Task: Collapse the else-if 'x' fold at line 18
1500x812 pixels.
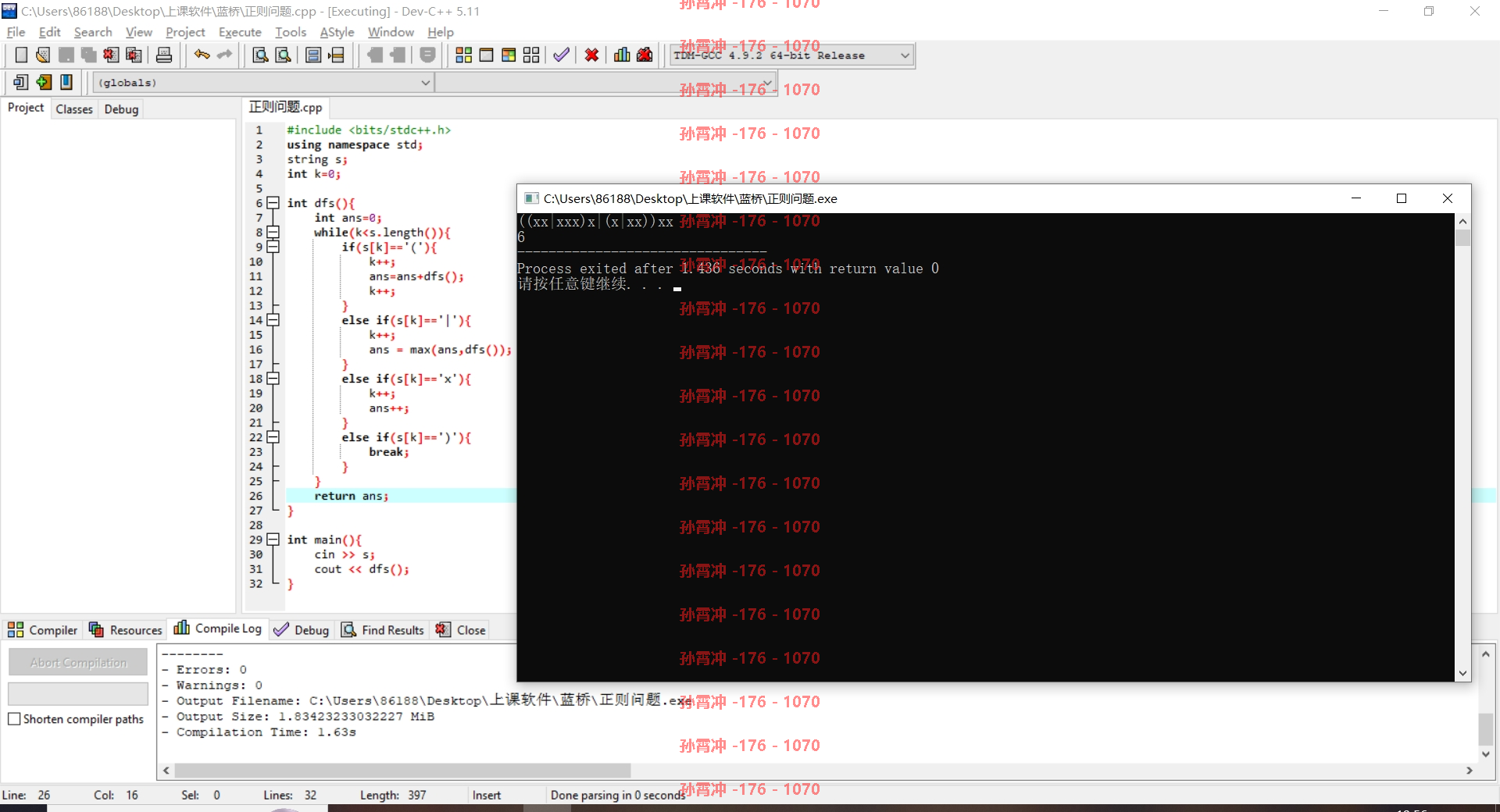Action: [273, 379]
